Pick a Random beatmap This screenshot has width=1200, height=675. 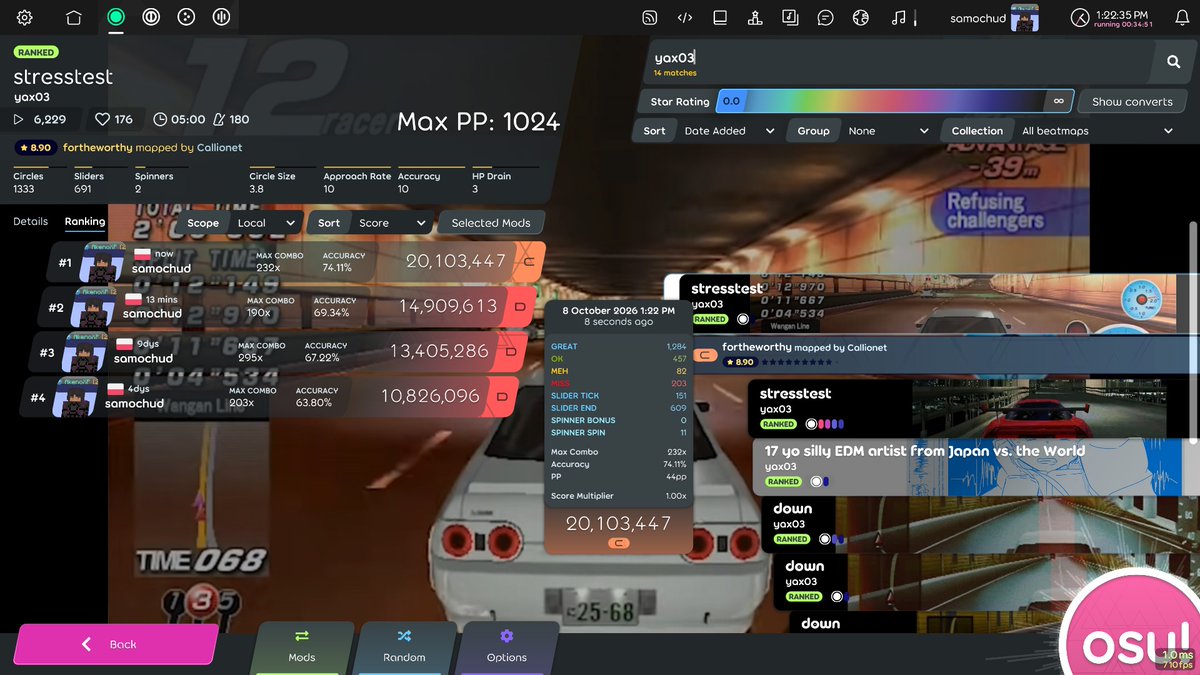404,646
